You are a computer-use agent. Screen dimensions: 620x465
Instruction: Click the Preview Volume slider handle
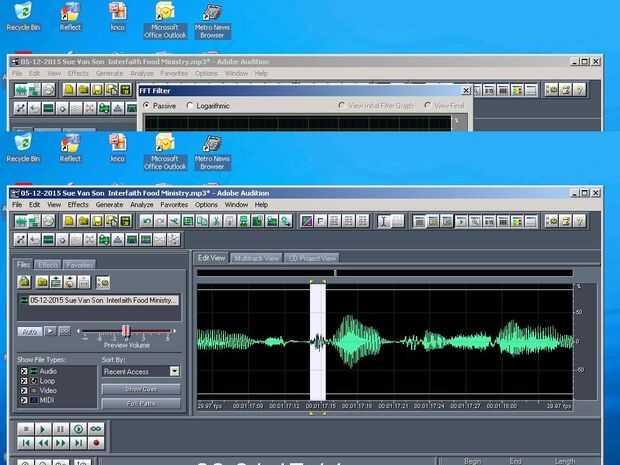126,331
